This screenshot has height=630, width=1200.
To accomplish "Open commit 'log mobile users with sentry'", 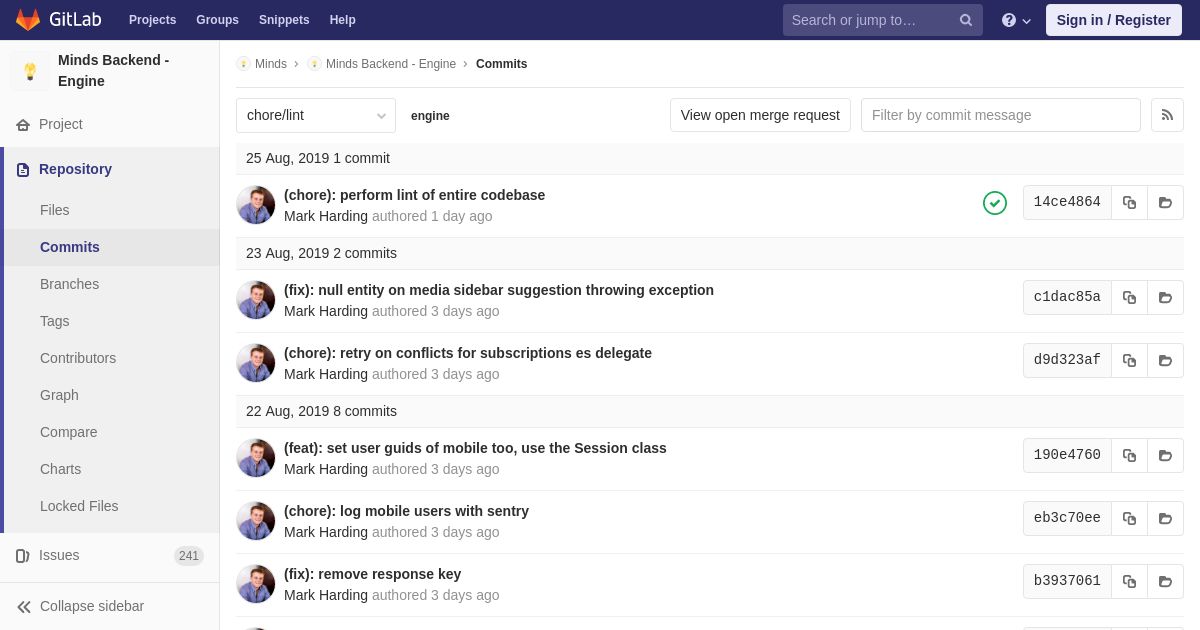I will click(x=406, y=511).
